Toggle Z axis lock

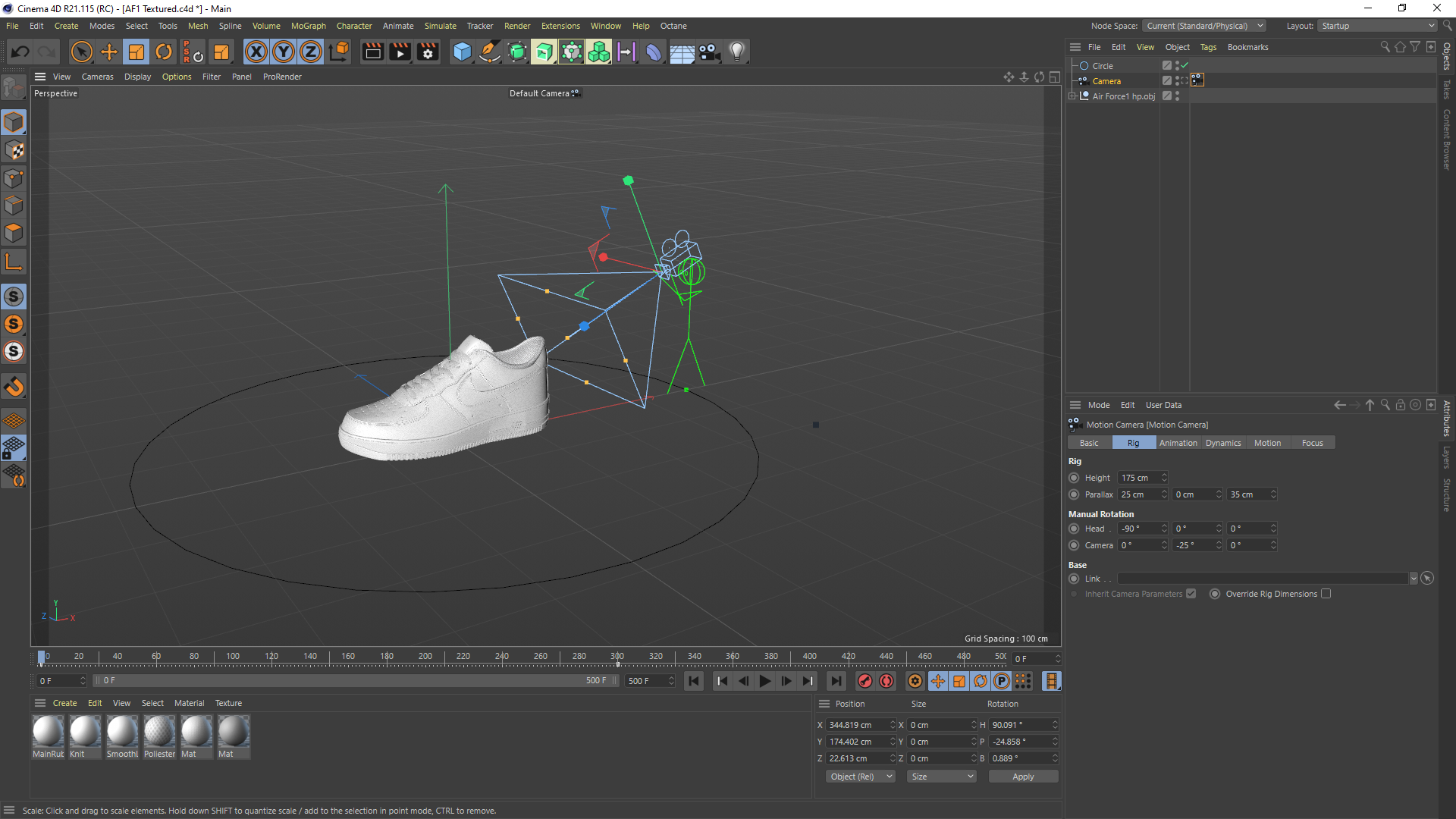pyautogui.click(x=311, y=52)
